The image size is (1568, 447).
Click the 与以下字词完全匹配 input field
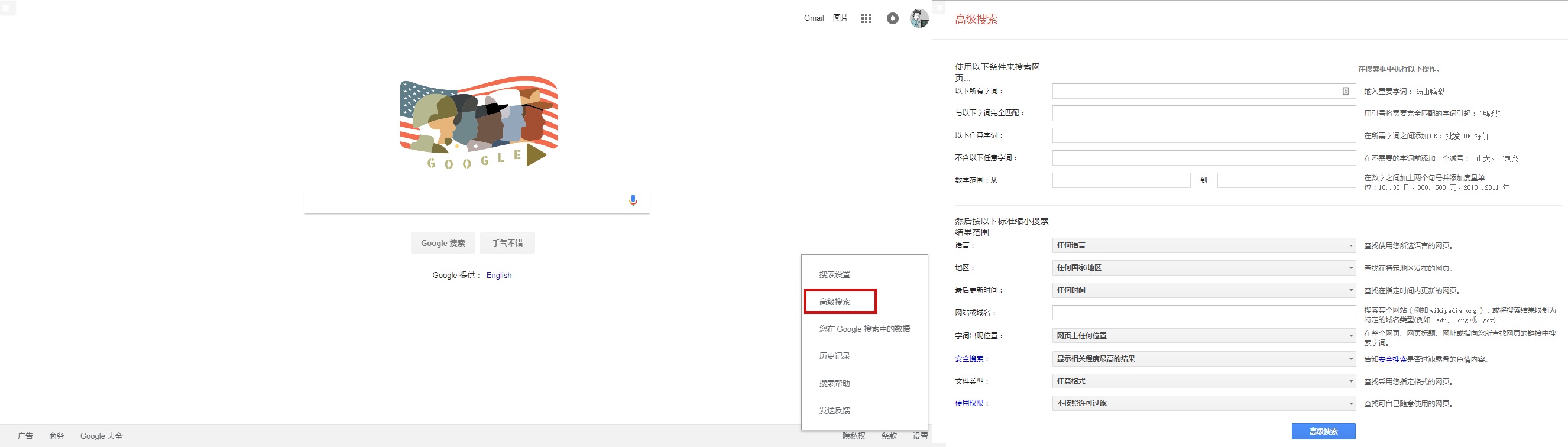pyautogui.click(x=1204, y=114)
